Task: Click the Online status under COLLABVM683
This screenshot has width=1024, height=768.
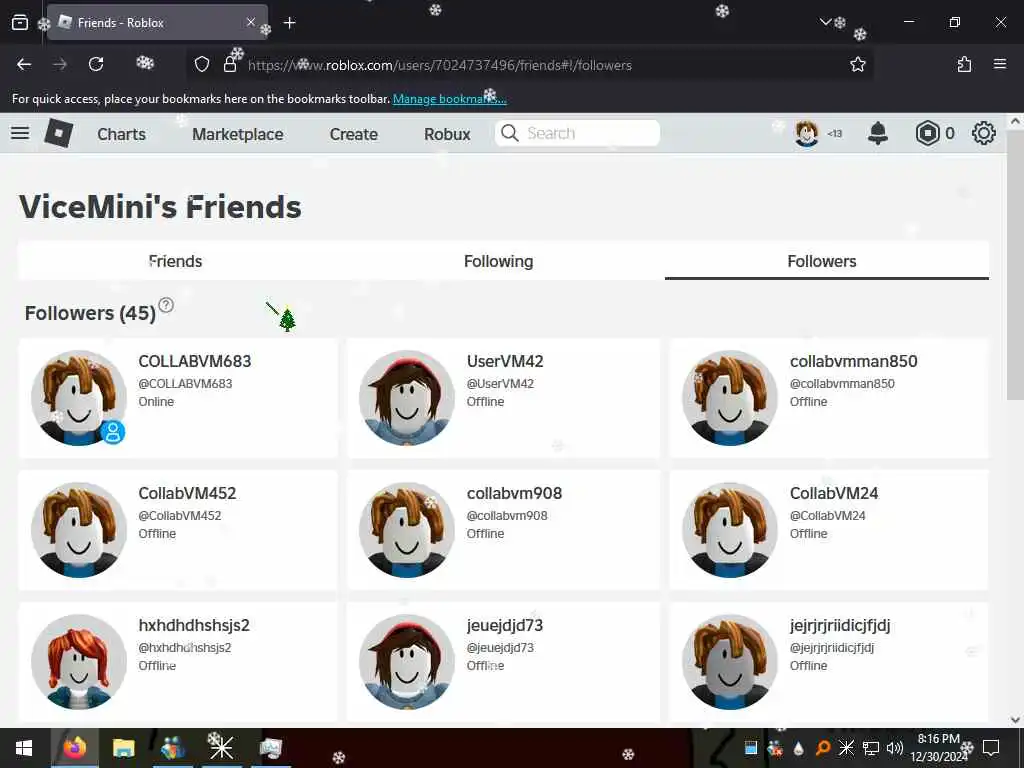Action: click(156, 402)
